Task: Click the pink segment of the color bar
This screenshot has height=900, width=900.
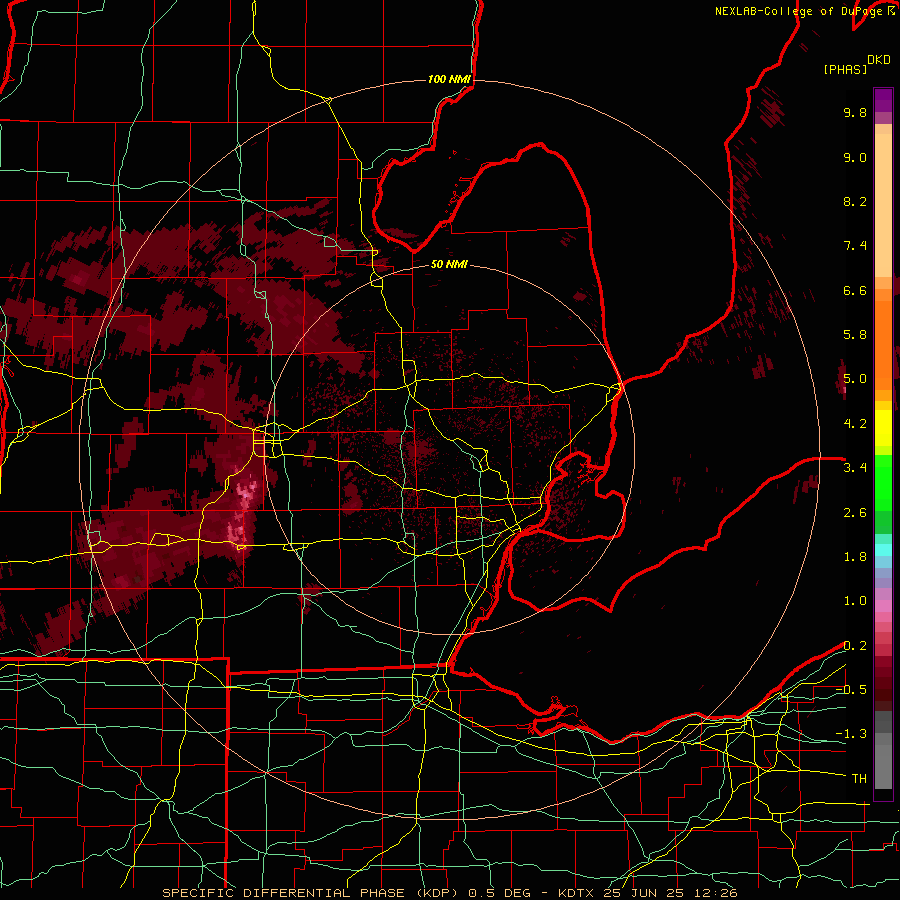Action: point(883,606)
